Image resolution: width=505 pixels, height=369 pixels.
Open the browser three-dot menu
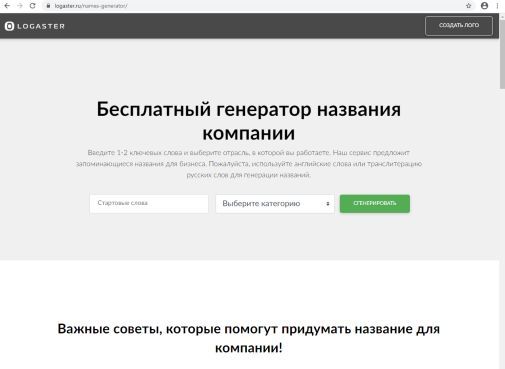[497, 6]
